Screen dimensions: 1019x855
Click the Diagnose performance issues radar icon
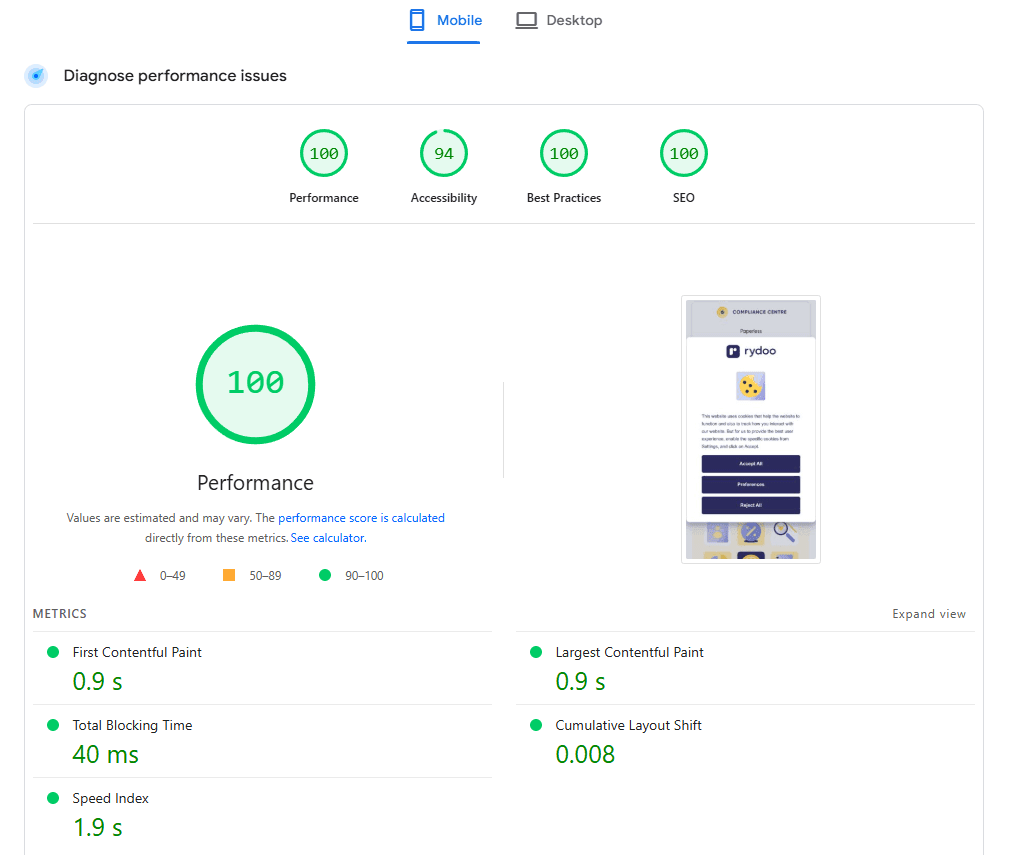tap(36, 76)
